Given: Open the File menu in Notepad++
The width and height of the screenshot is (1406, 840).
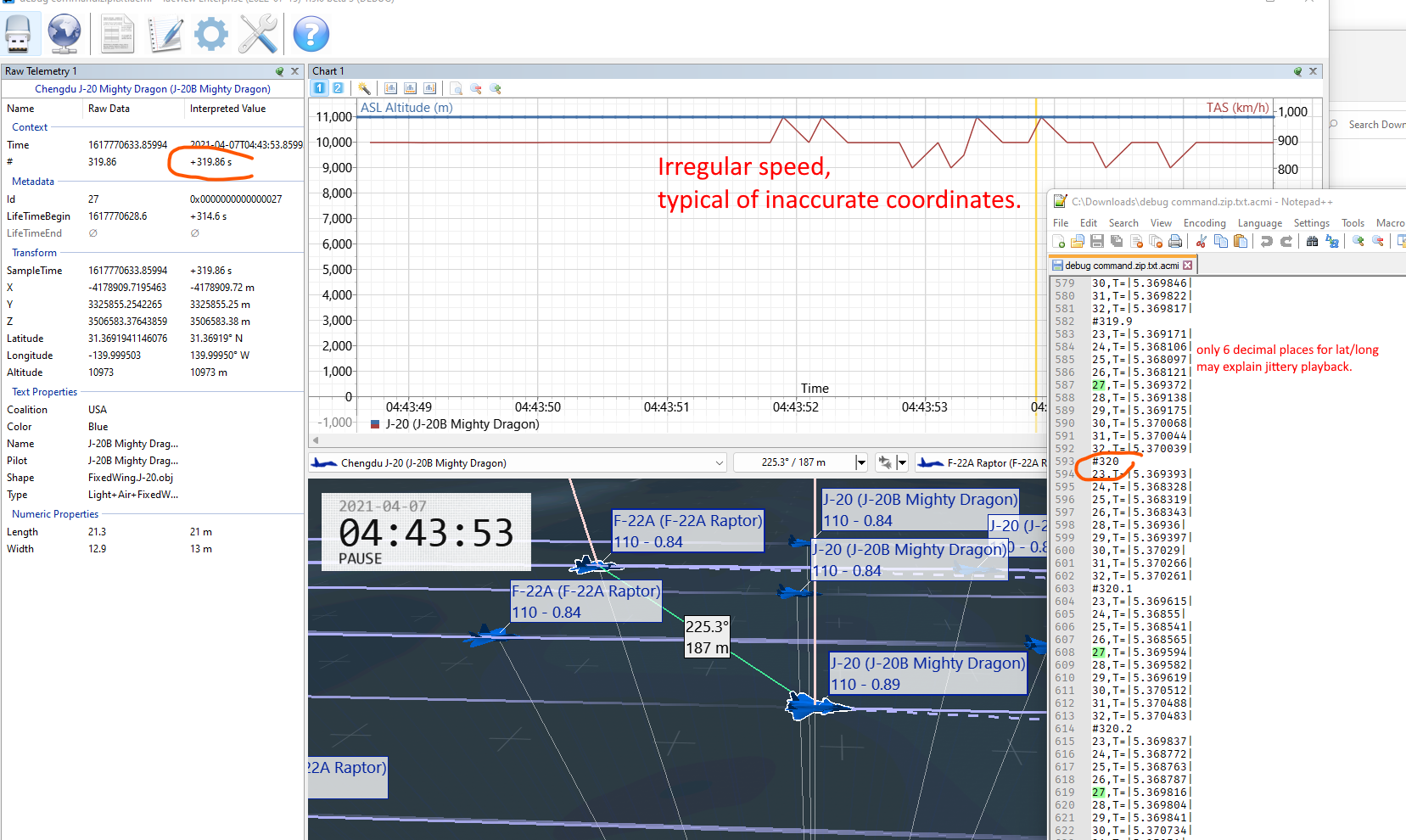Looking at the screenshot, I should pyautogui.click(x=1061, y=223).
